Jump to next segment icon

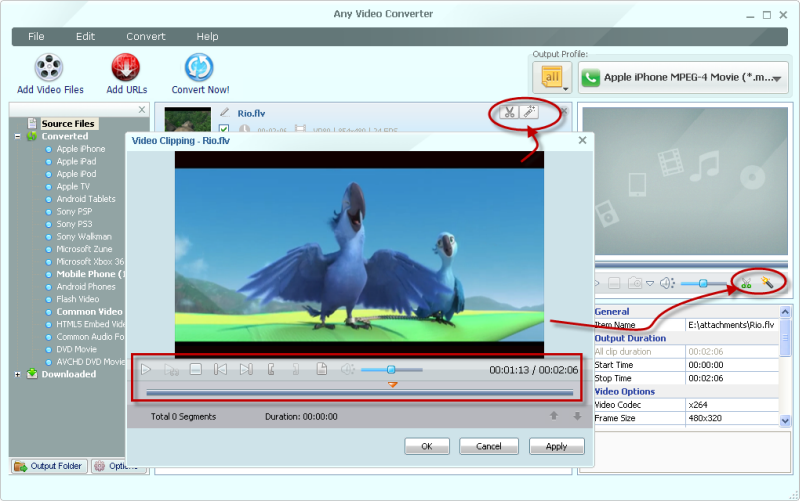click(x=246, y=369)
